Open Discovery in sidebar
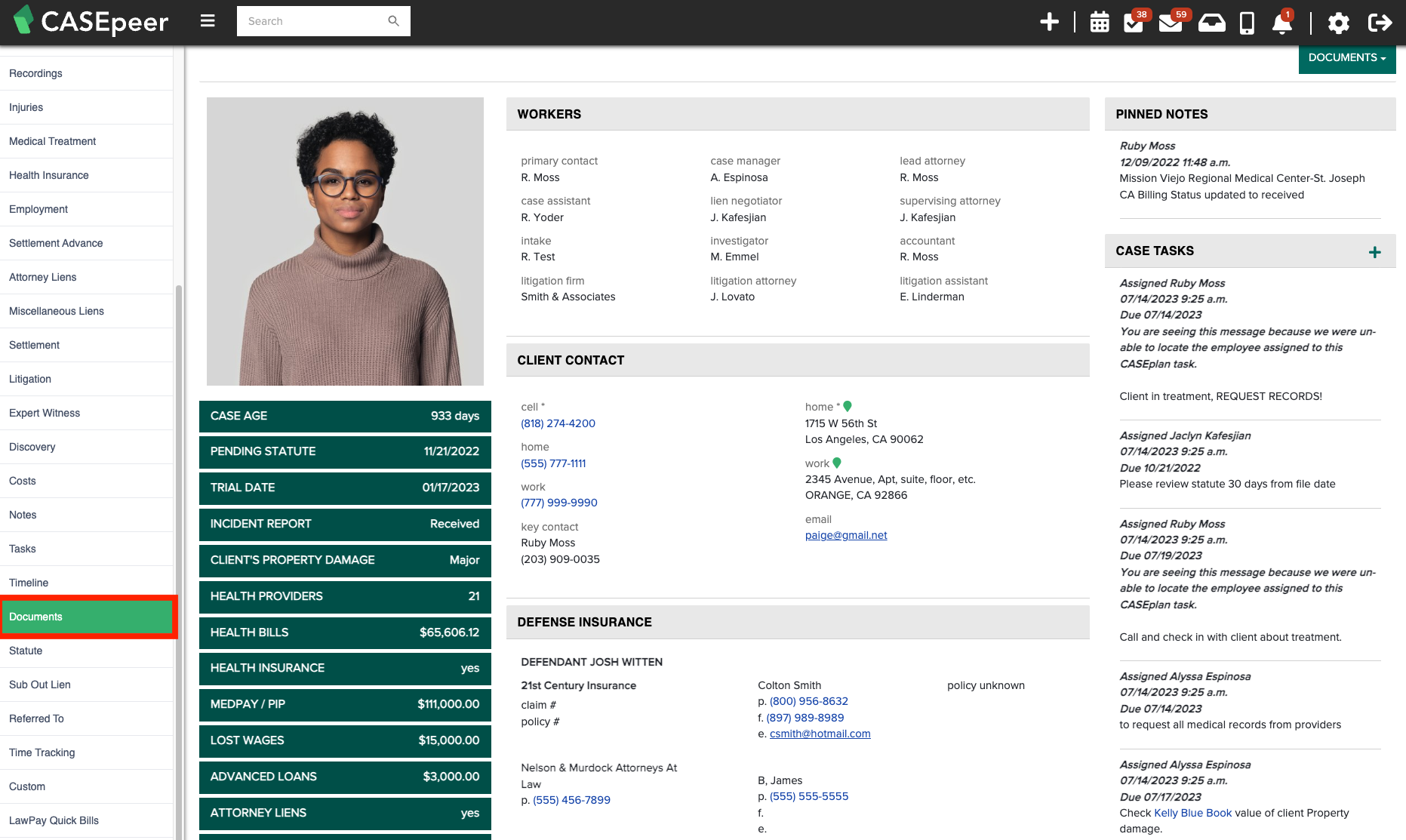The width and height of the screenshot is (1406, 840). click(87, 447)
